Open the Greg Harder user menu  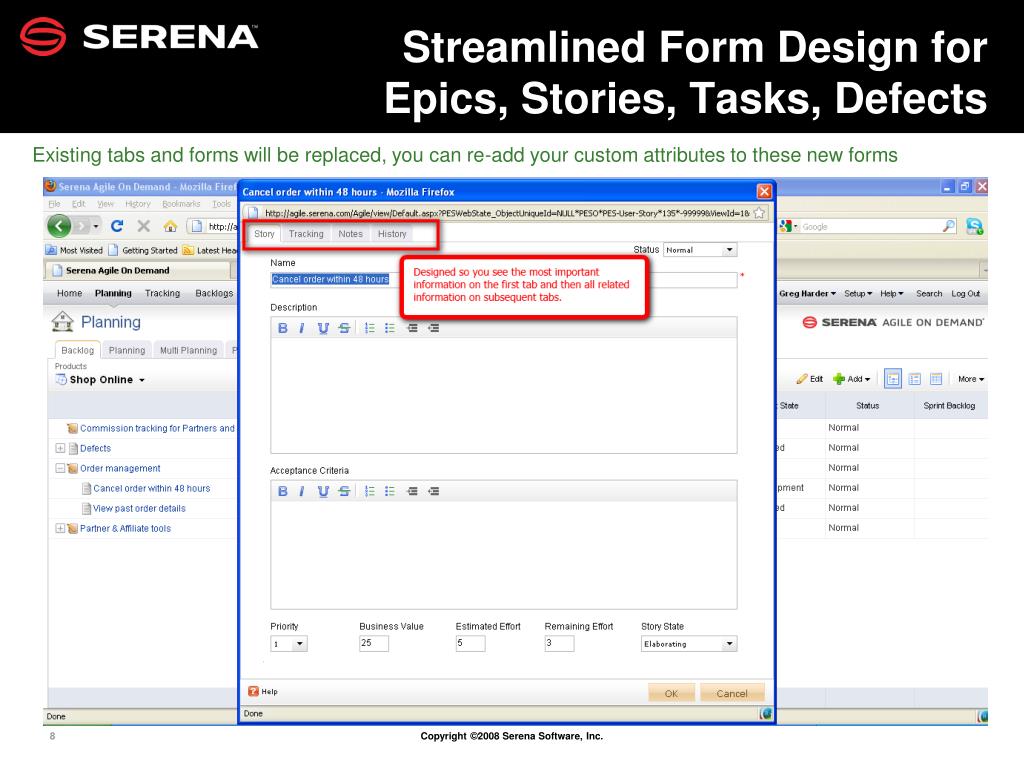pos(807,294)
